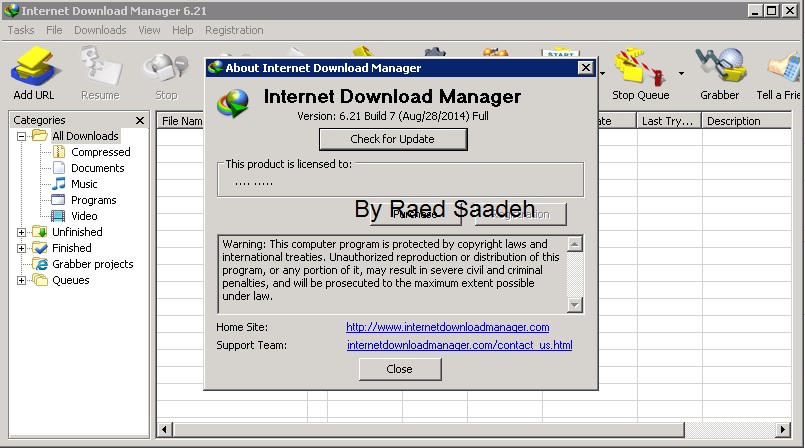Select the Music category icon
The height and width of the screenshot is (448, 805).
pyautogui.click(x=59, y=184)
